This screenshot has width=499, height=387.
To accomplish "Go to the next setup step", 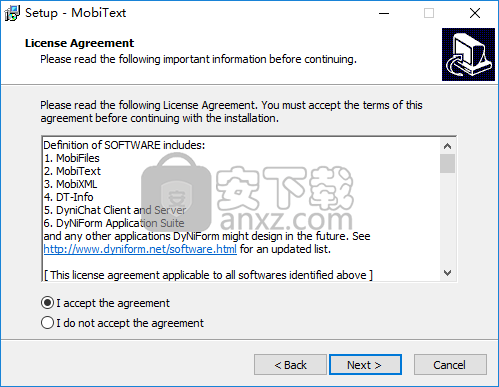I will [365, 365].
